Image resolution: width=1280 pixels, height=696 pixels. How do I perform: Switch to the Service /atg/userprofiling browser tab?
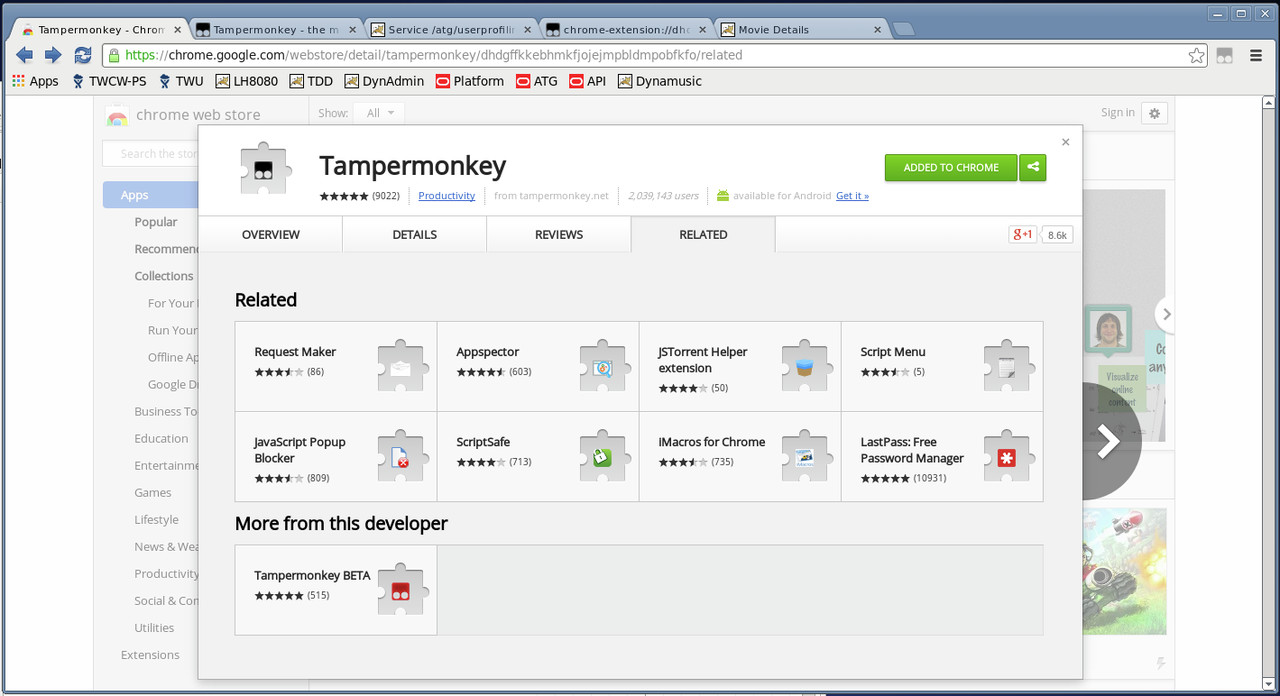point(449,30)
